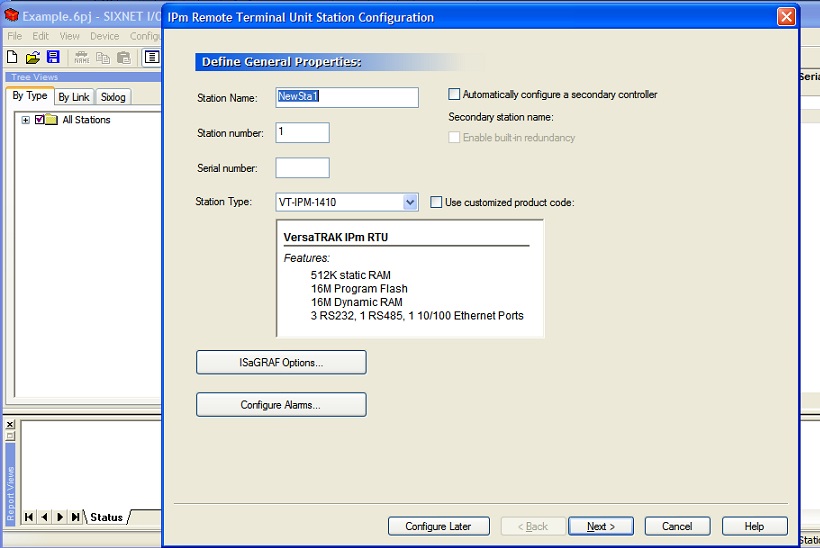Open the View menu

70,36
